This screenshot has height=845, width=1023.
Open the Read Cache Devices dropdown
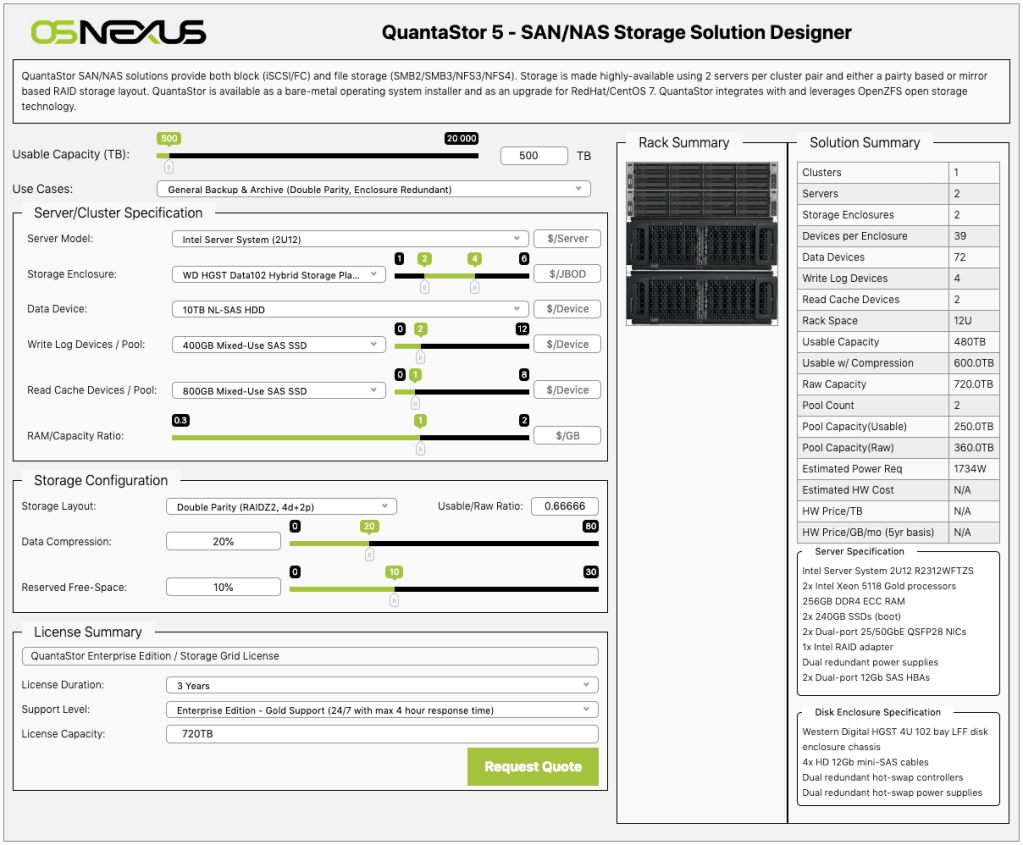tap(278, 389)
